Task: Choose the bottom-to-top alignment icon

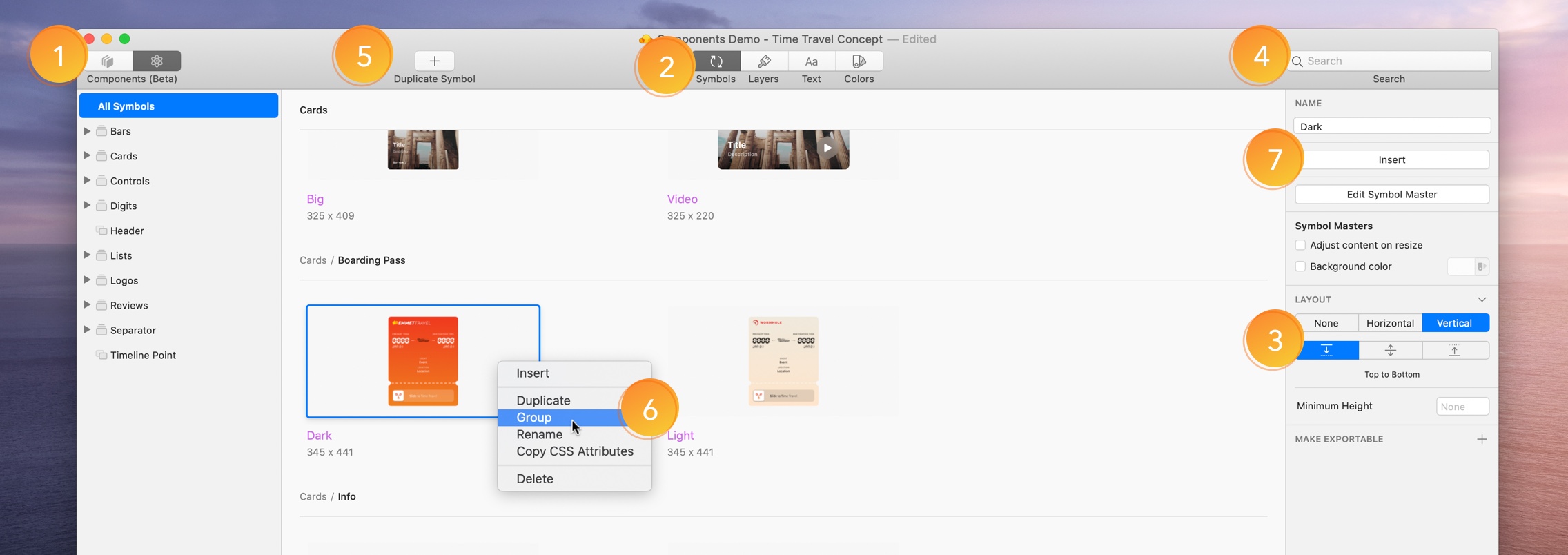Action: click(x=1454, y=351)
